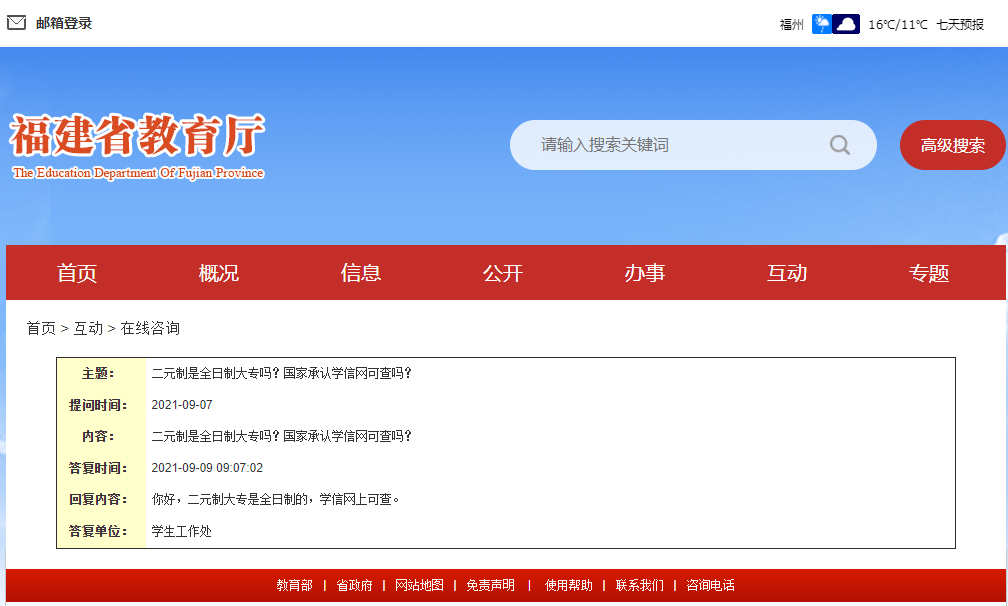Screen dimensions: 1008x606
Task: Click the date 2021-09-07
Action: coord(182,405)
